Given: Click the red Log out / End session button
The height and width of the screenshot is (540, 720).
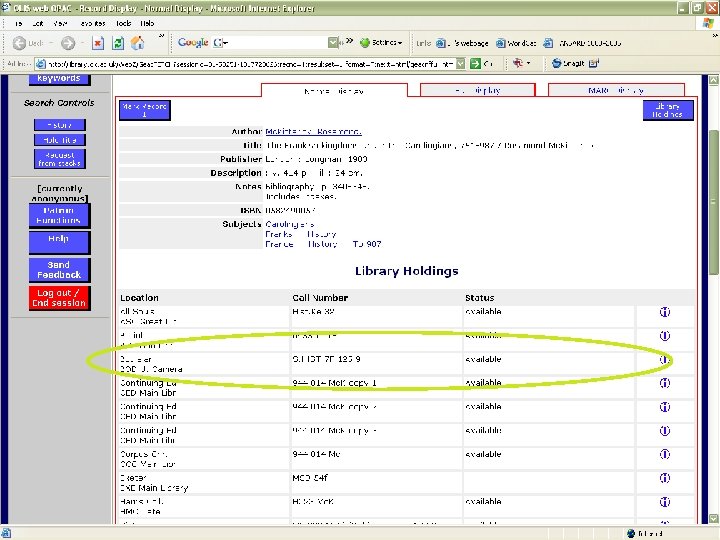Looking at the screenshot, I should pyautogui.click(x=59, y=298).
